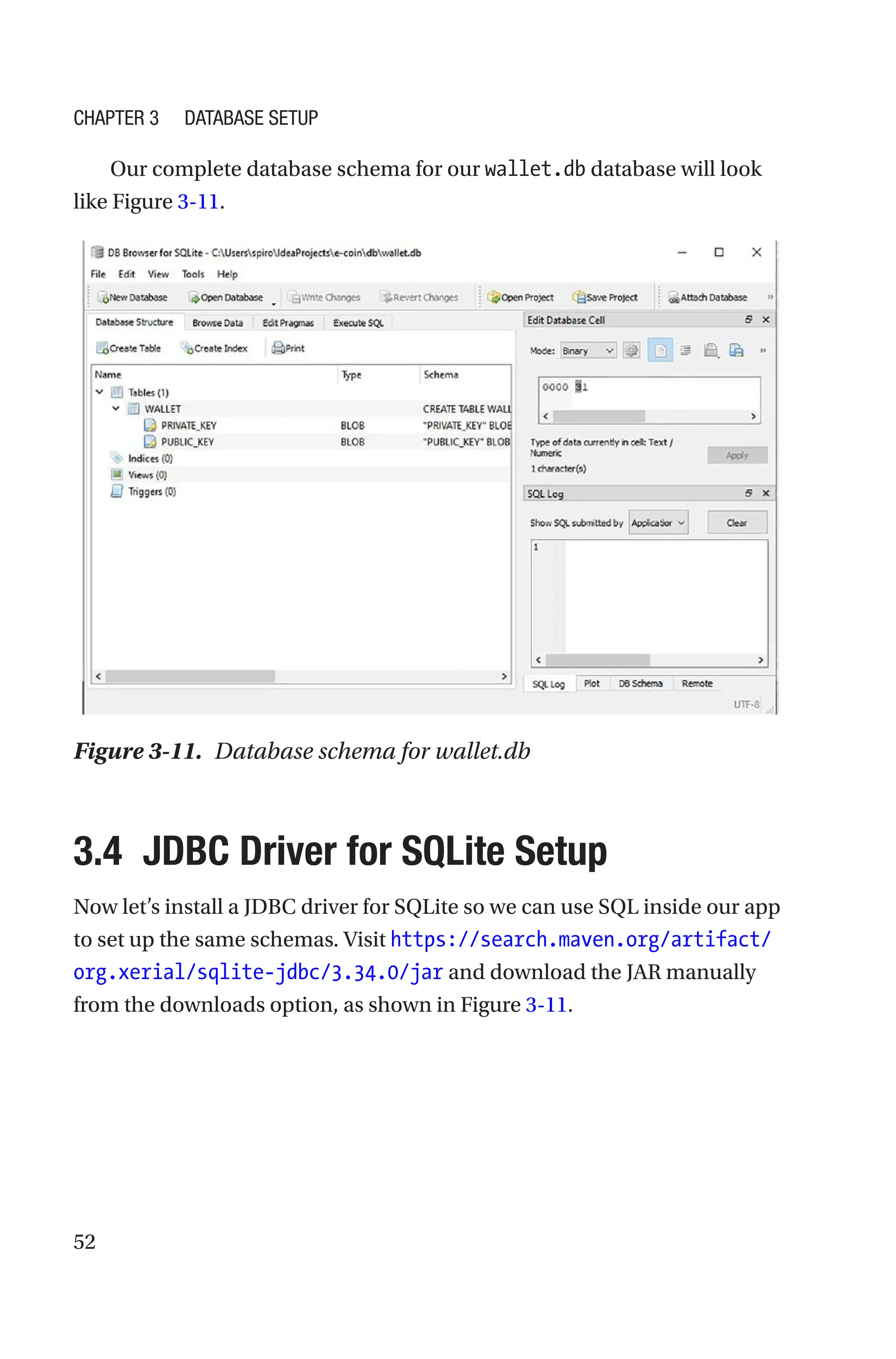Open the File menu

pyautogui.click(x=98, y=274)
